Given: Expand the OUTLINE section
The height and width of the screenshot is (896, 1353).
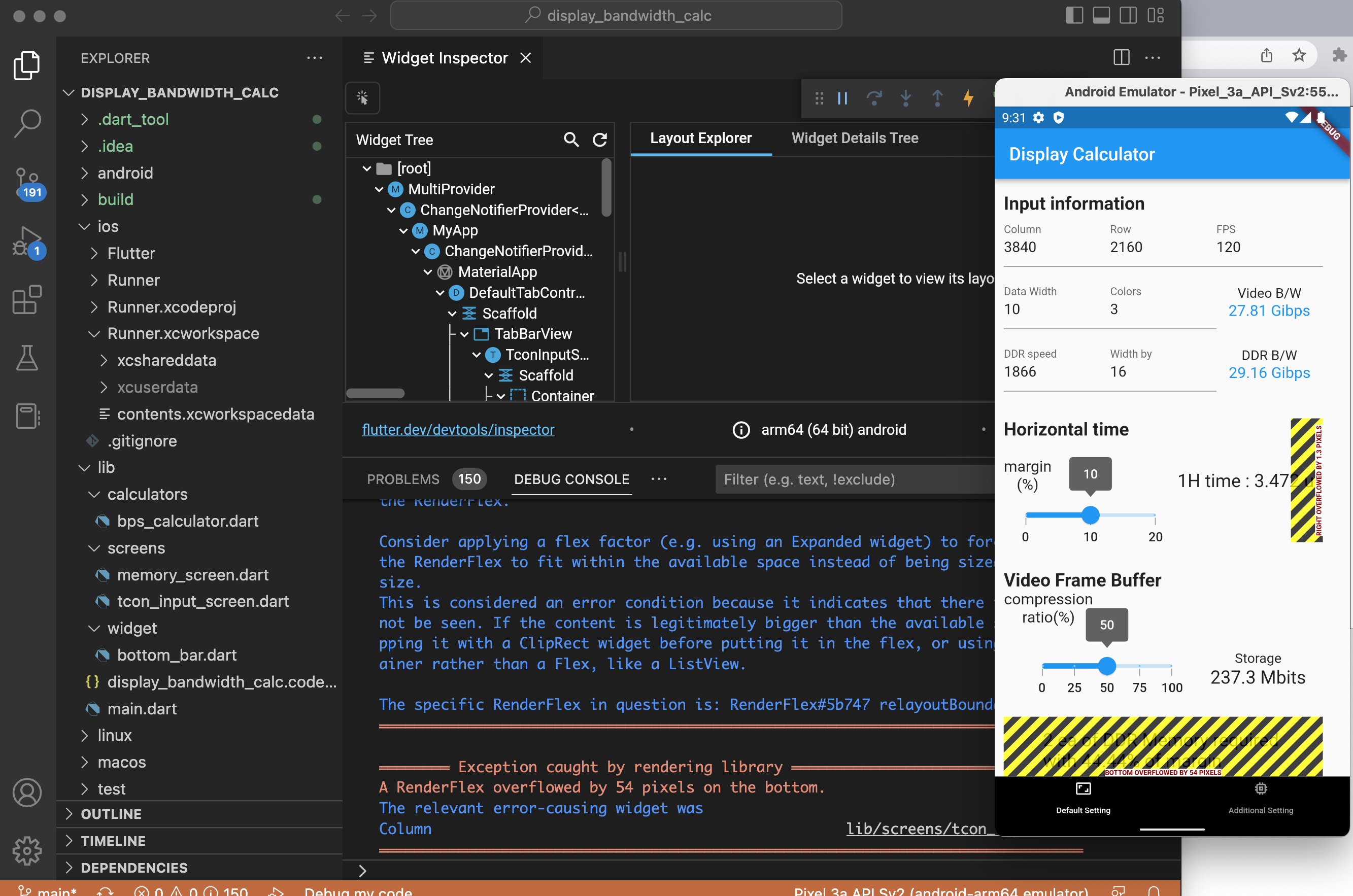Looking at the screenshot, I should tap(111, 814).
